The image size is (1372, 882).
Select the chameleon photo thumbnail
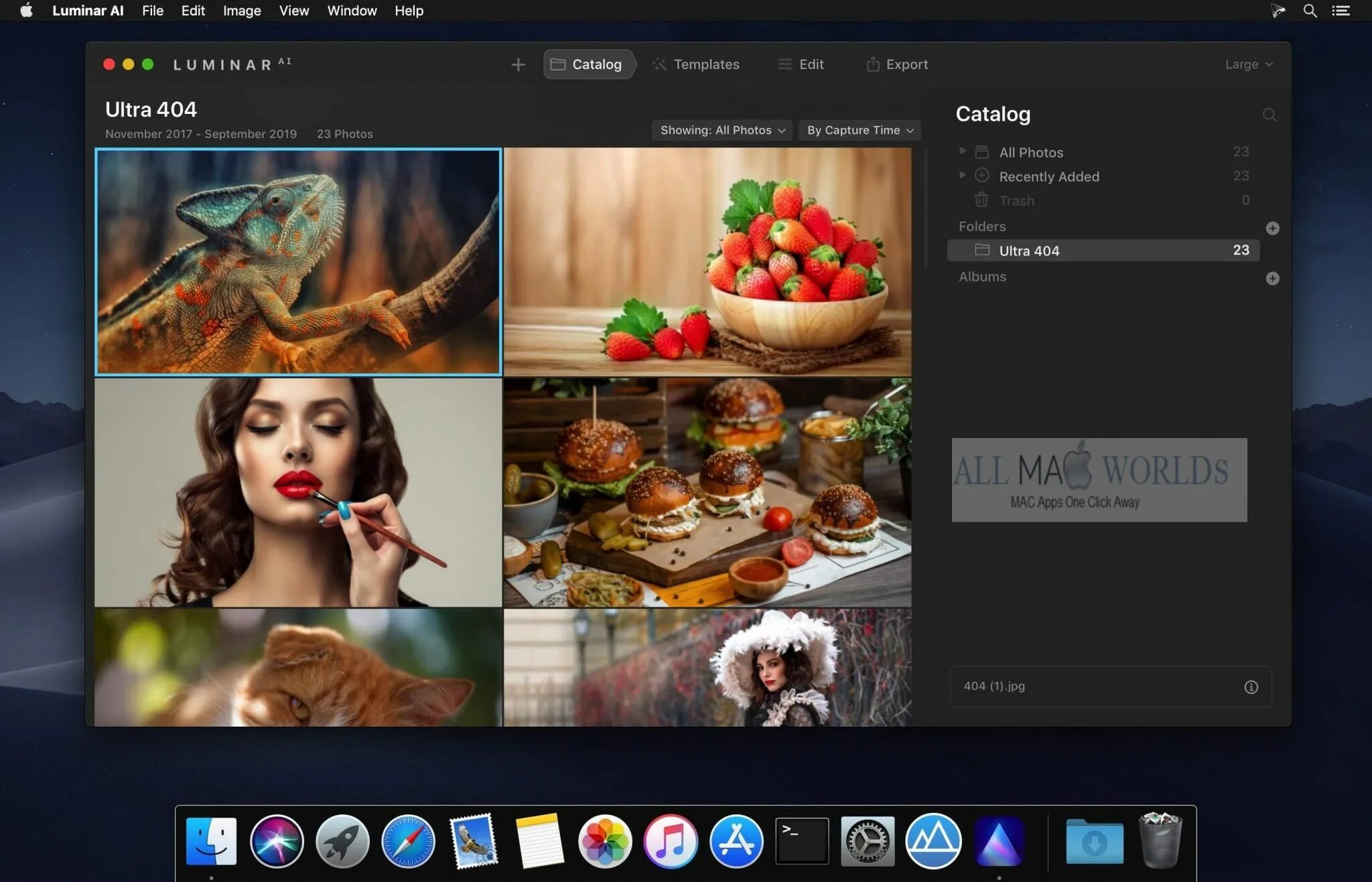click(298, 261)
